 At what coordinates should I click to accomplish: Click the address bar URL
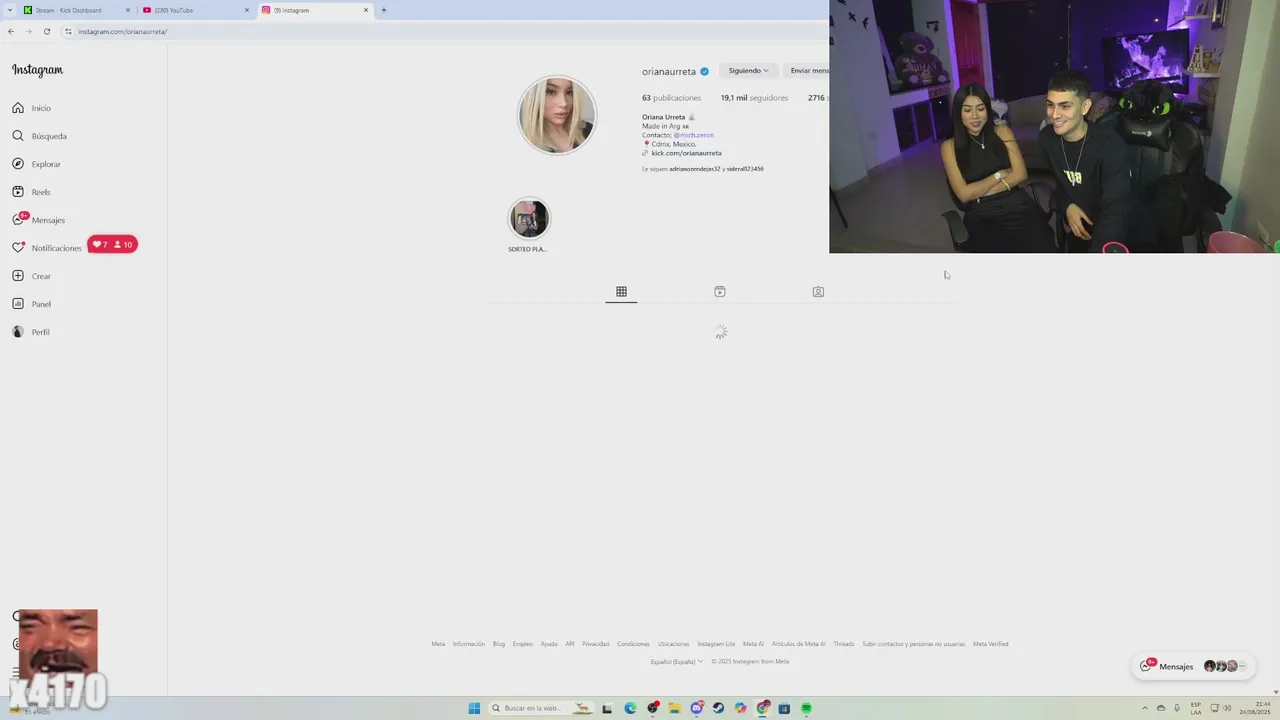[122, 32]
